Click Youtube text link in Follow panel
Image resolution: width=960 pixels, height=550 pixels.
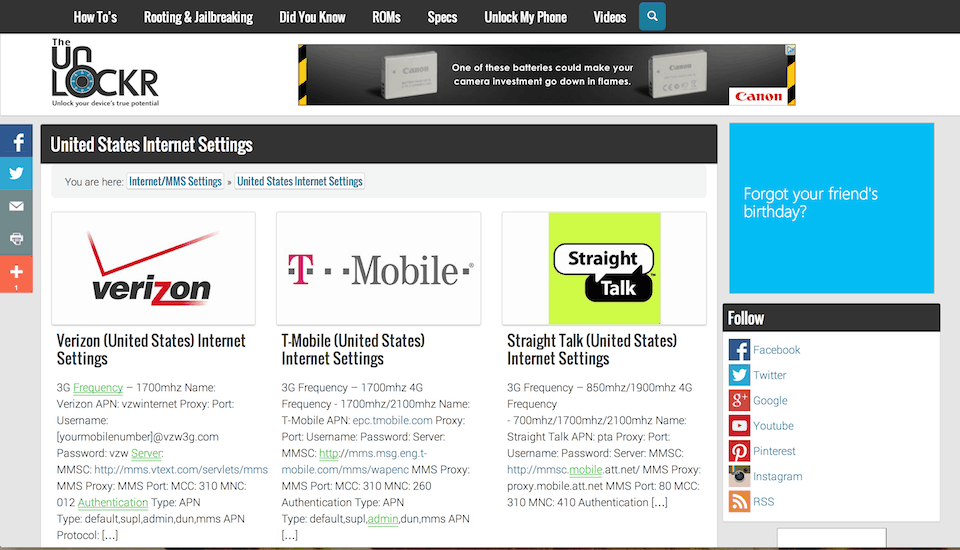tap(773, 426)
